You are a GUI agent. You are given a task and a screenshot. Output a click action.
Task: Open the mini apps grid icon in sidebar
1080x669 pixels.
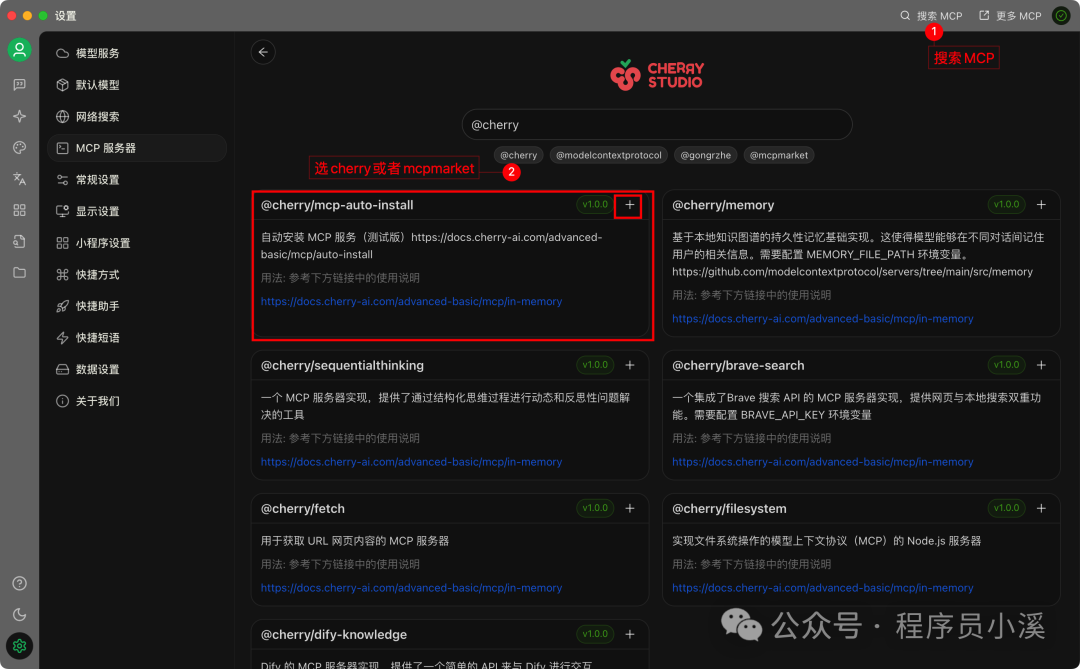[19, 210]
